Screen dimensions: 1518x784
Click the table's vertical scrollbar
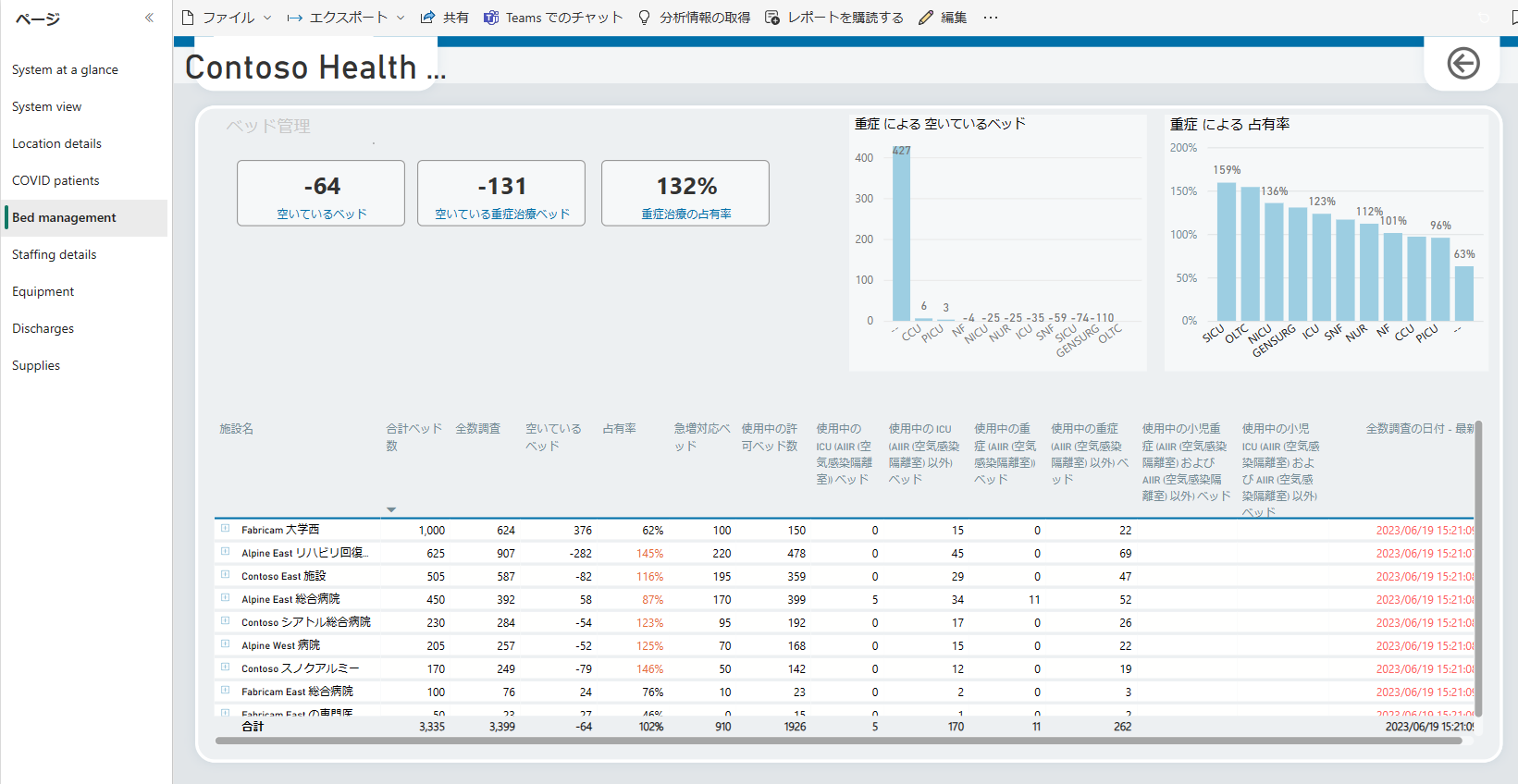pyautogui.click(x=1478, y=569)
